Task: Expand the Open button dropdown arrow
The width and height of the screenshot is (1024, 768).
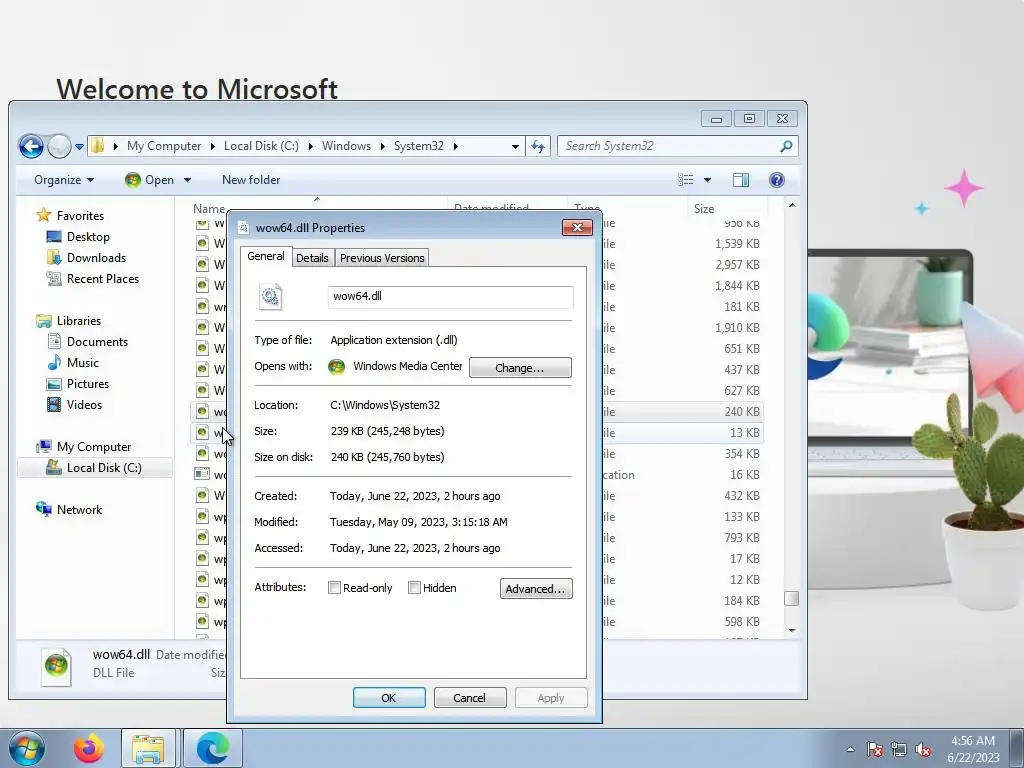Action: pos(187,180)
